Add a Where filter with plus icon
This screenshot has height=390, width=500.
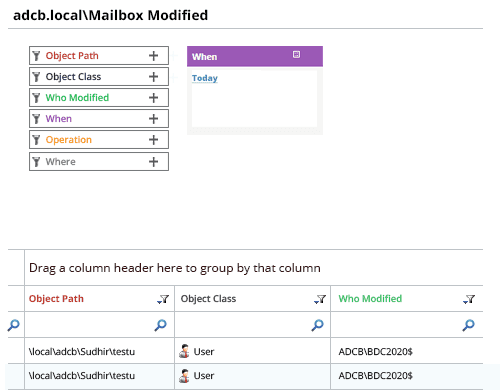tap(153, 162)
